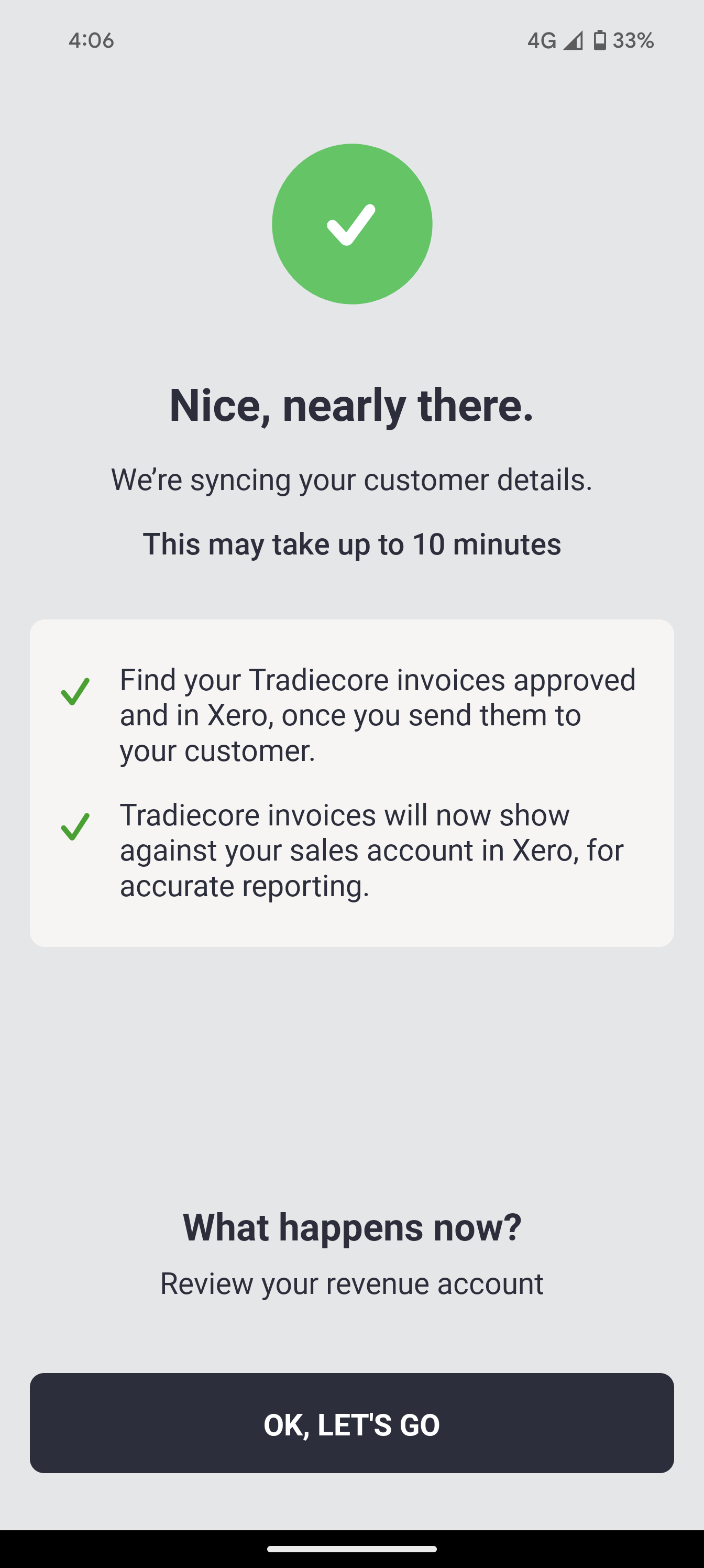704x1568 pixels.
Task: Tap the 'What happens now?' heading
Action: pyautogui.click(x=351, y=1227)
